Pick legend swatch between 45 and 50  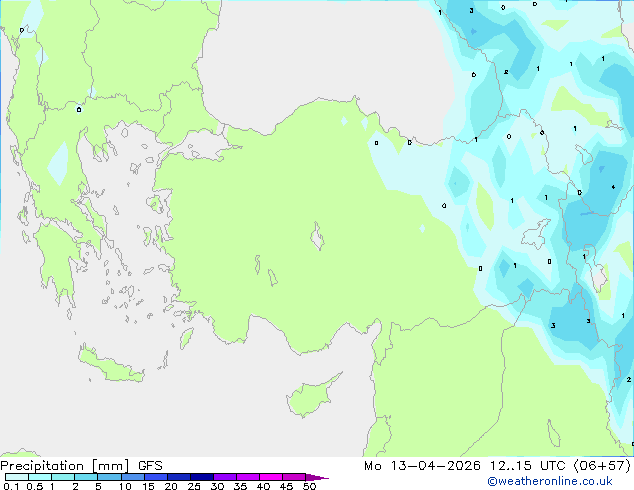point(294,477)
